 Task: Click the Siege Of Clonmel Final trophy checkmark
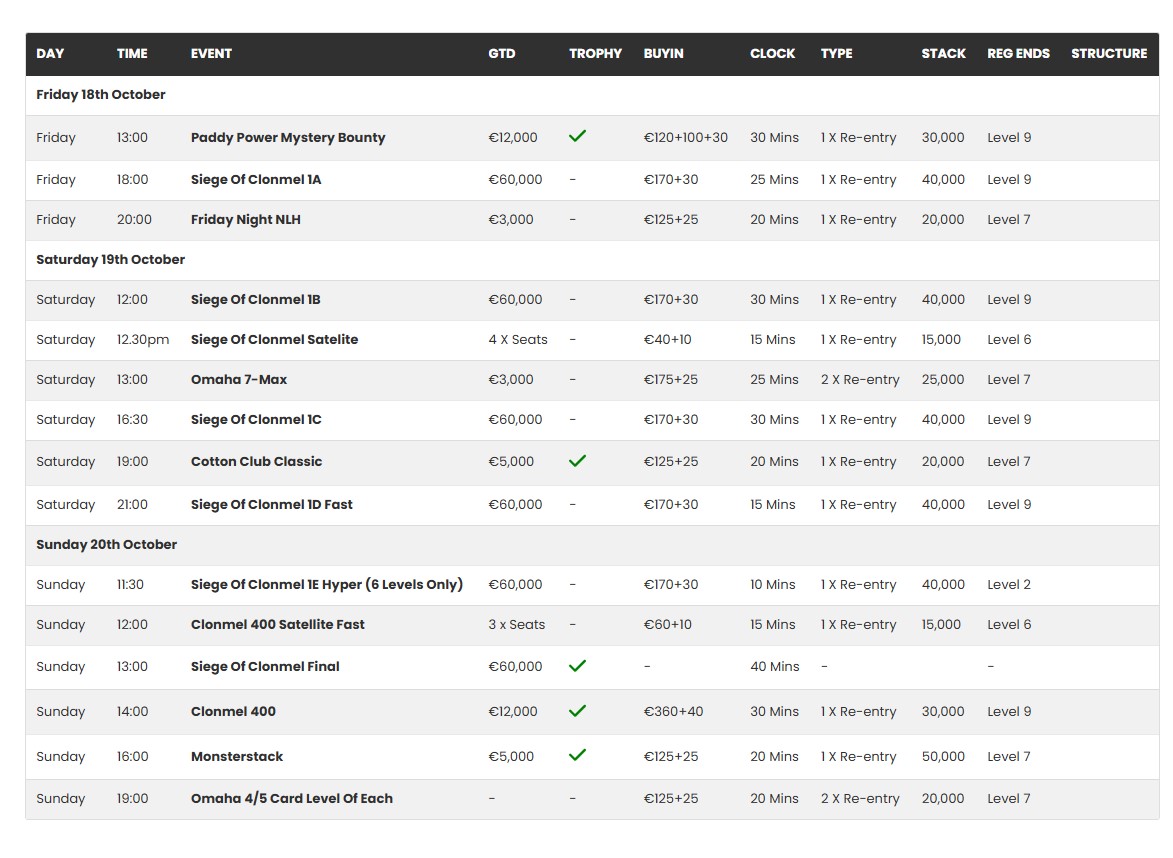coord(577,666)
